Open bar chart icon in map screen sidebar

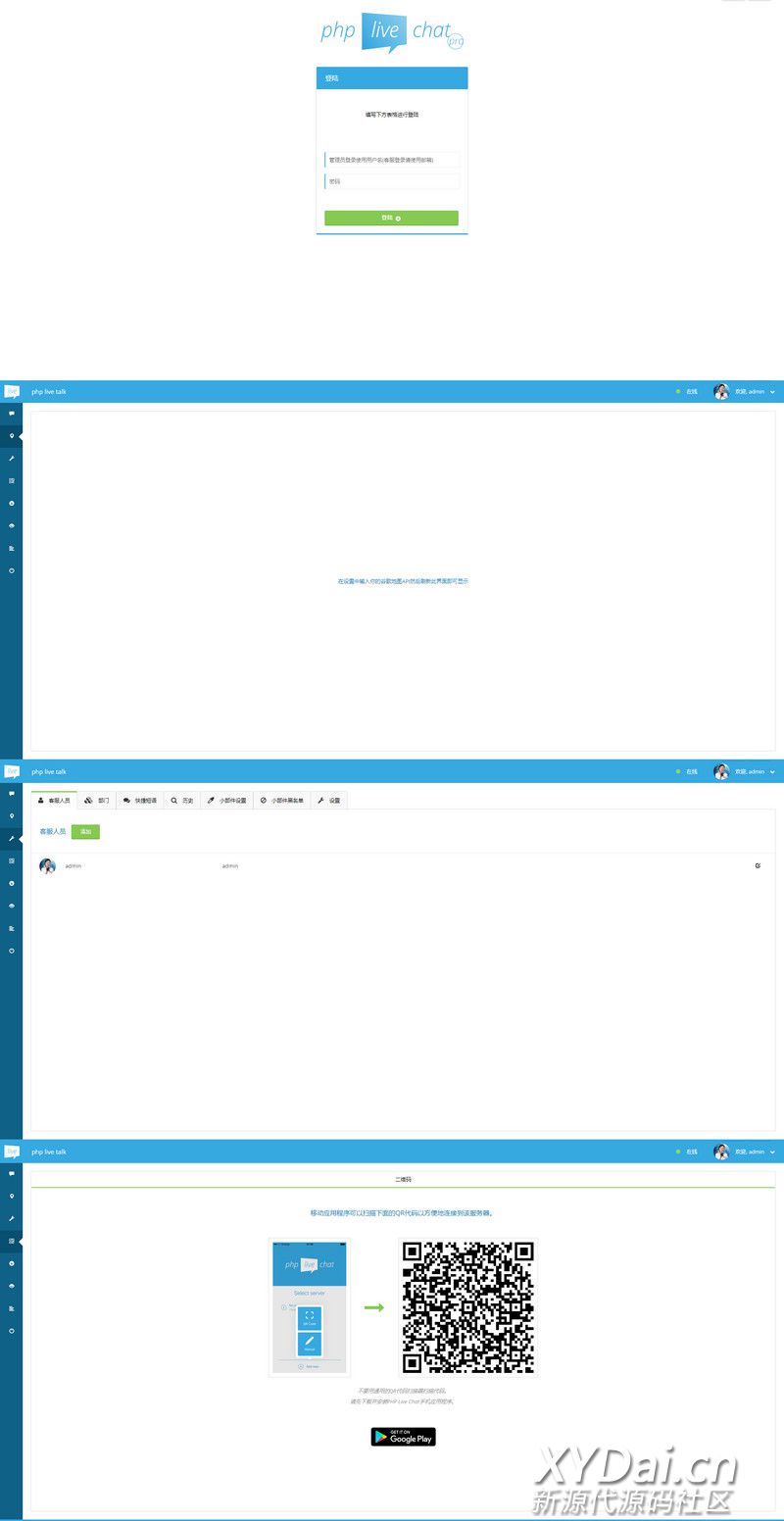coord(12,548)
